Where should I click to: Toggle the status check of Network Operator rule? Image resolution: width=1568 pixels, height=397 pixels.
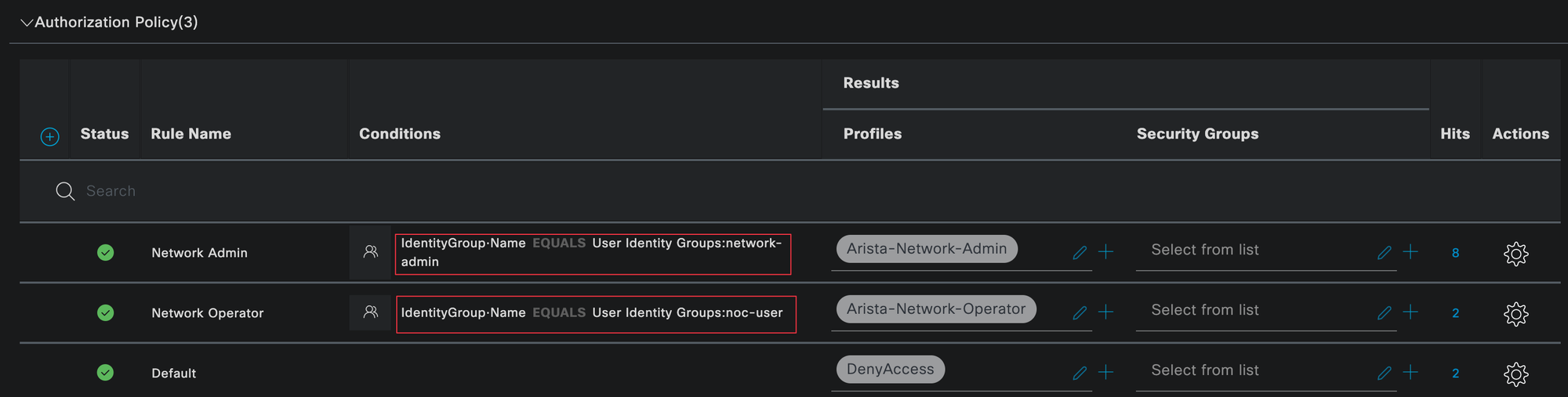pyautogui.click(x=105, y=313)
